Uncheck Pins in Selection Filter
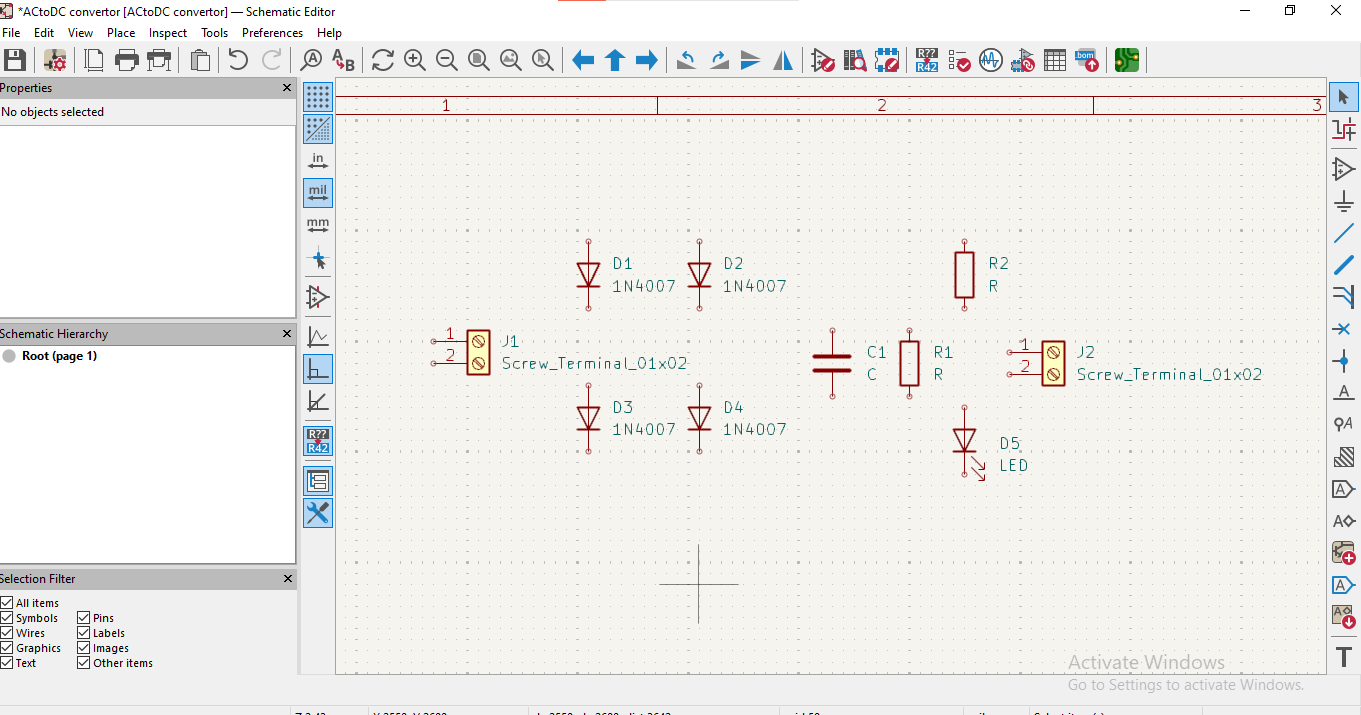This screenshot has width=1361, height=715. [x=84, y=618]
